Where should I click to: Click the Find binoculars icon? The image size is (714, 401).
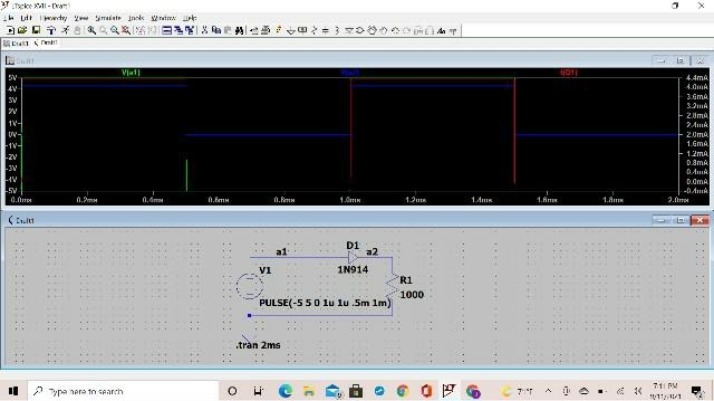[x=239, y=30]
